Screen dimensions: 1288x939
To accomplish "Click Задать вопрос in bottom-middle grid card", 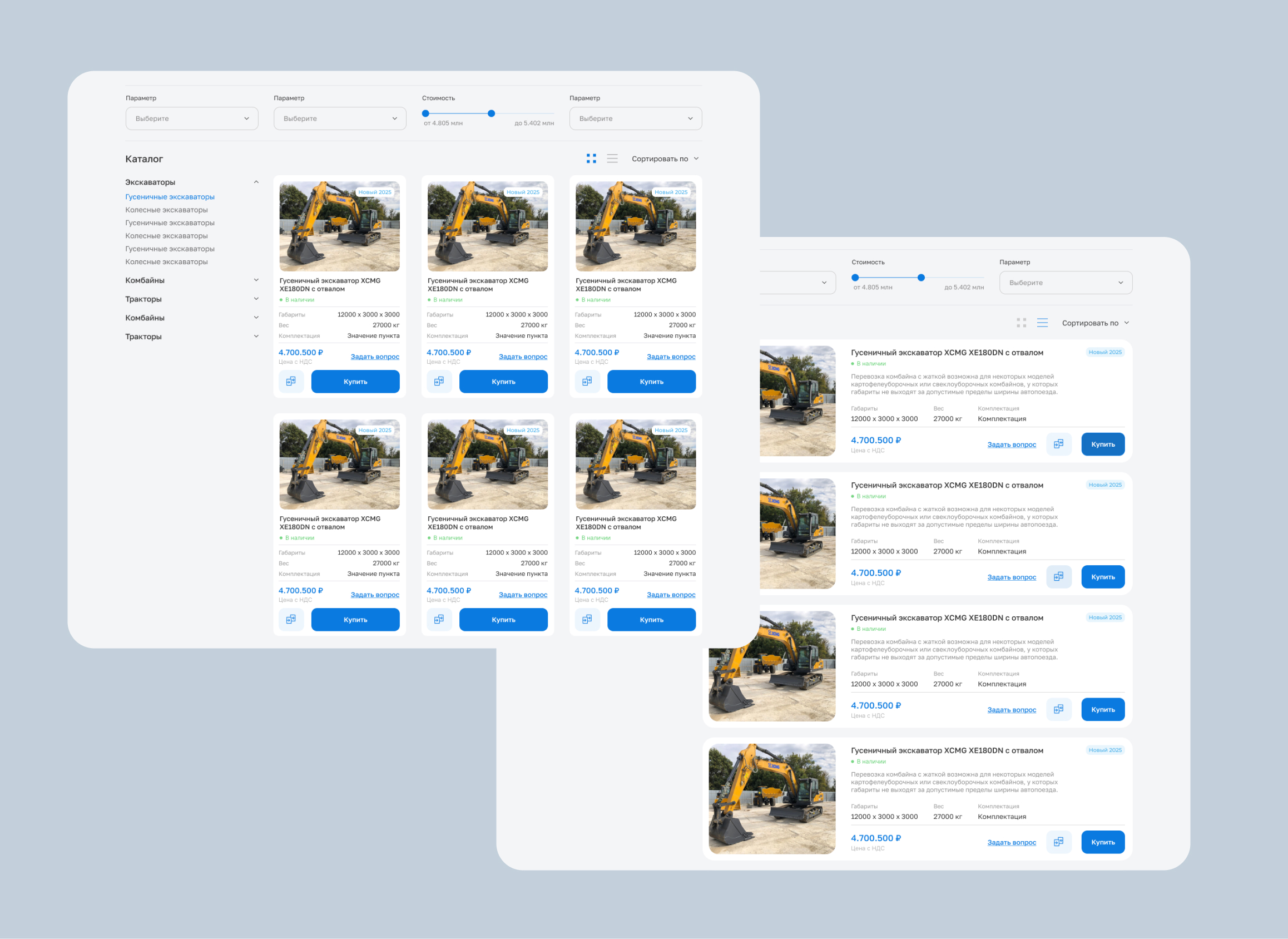I will 523,595.
